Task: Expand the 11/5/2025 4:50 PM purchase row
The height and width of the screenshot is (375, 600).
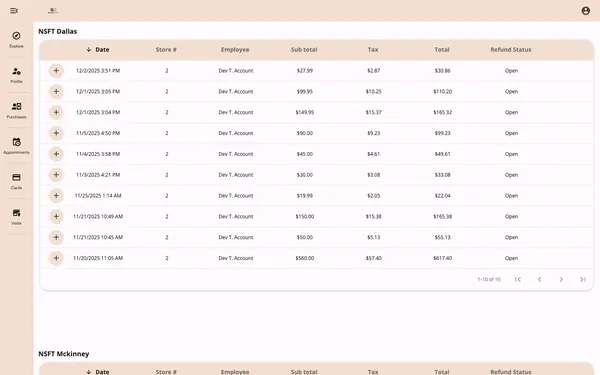Action: (56, 133)
